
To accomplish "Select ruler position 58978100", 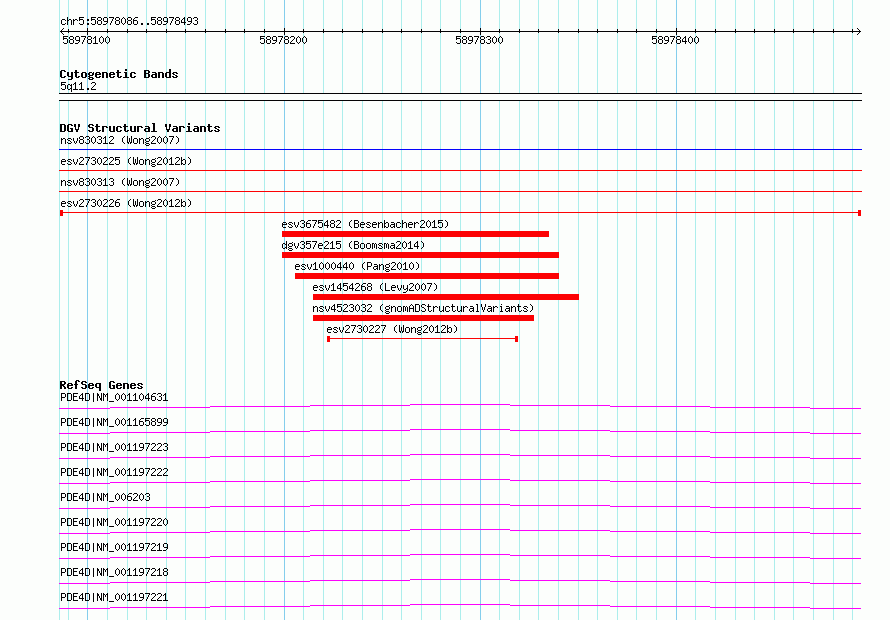I will pos(86,40).
